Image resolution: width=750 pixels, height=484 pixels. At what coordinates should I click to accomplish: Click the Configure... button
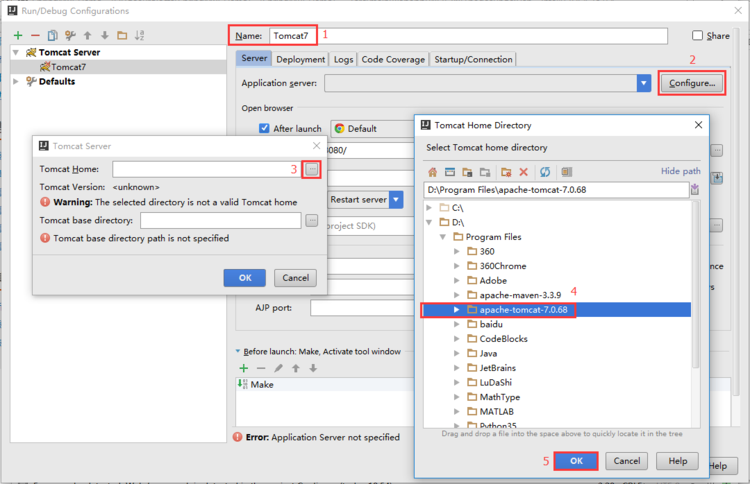point(692,83)
